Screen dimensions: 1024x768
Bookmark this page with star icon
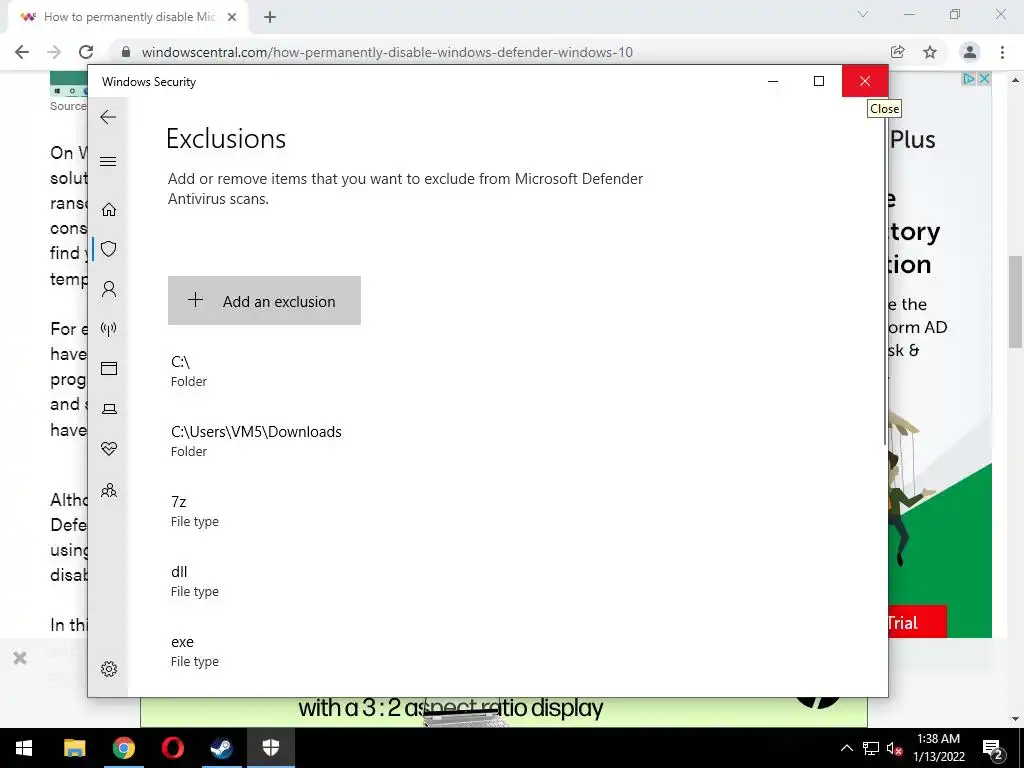[x=930, y=52]
